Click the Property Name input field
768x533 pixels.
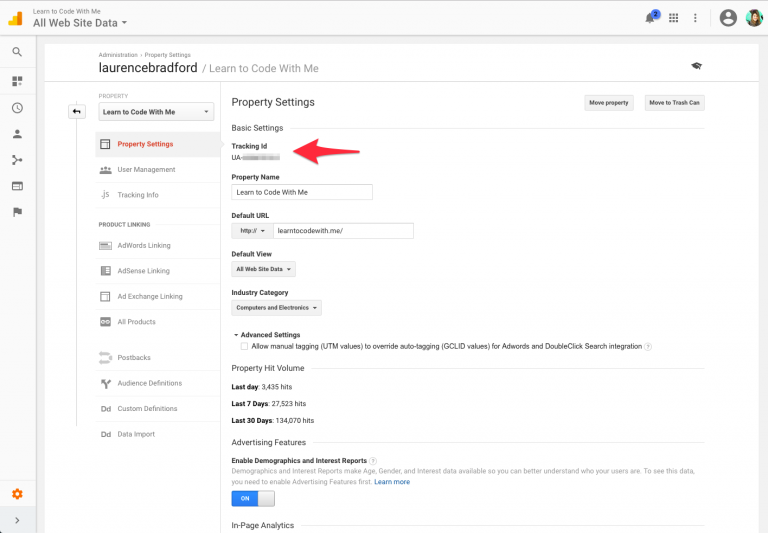[302, 192]
